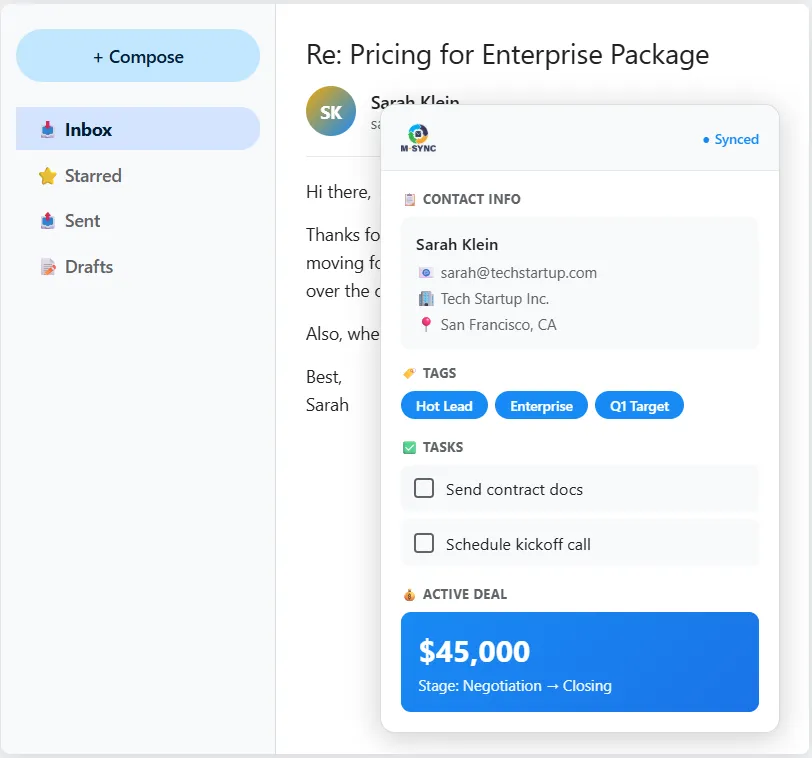The height and width of the screenshot is (758, 812).
Task: Click the email icon beside sarah@techstartup.com
Action: tap(425, 273)
